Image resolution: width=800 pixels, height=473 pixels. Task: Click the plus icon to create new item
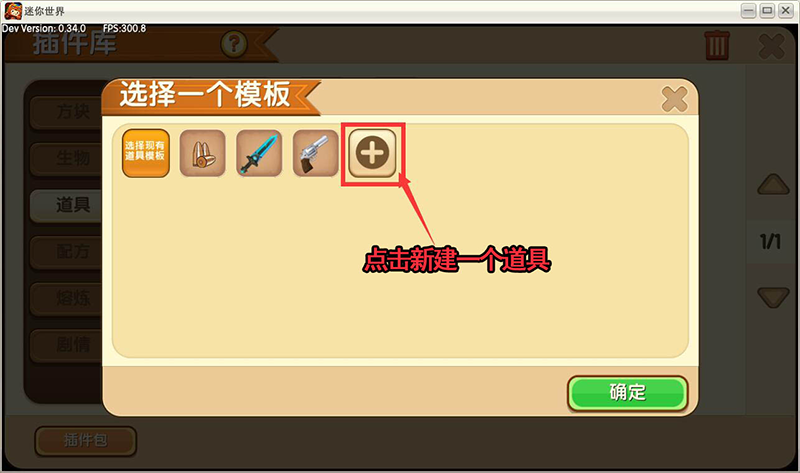coord(372,153)
